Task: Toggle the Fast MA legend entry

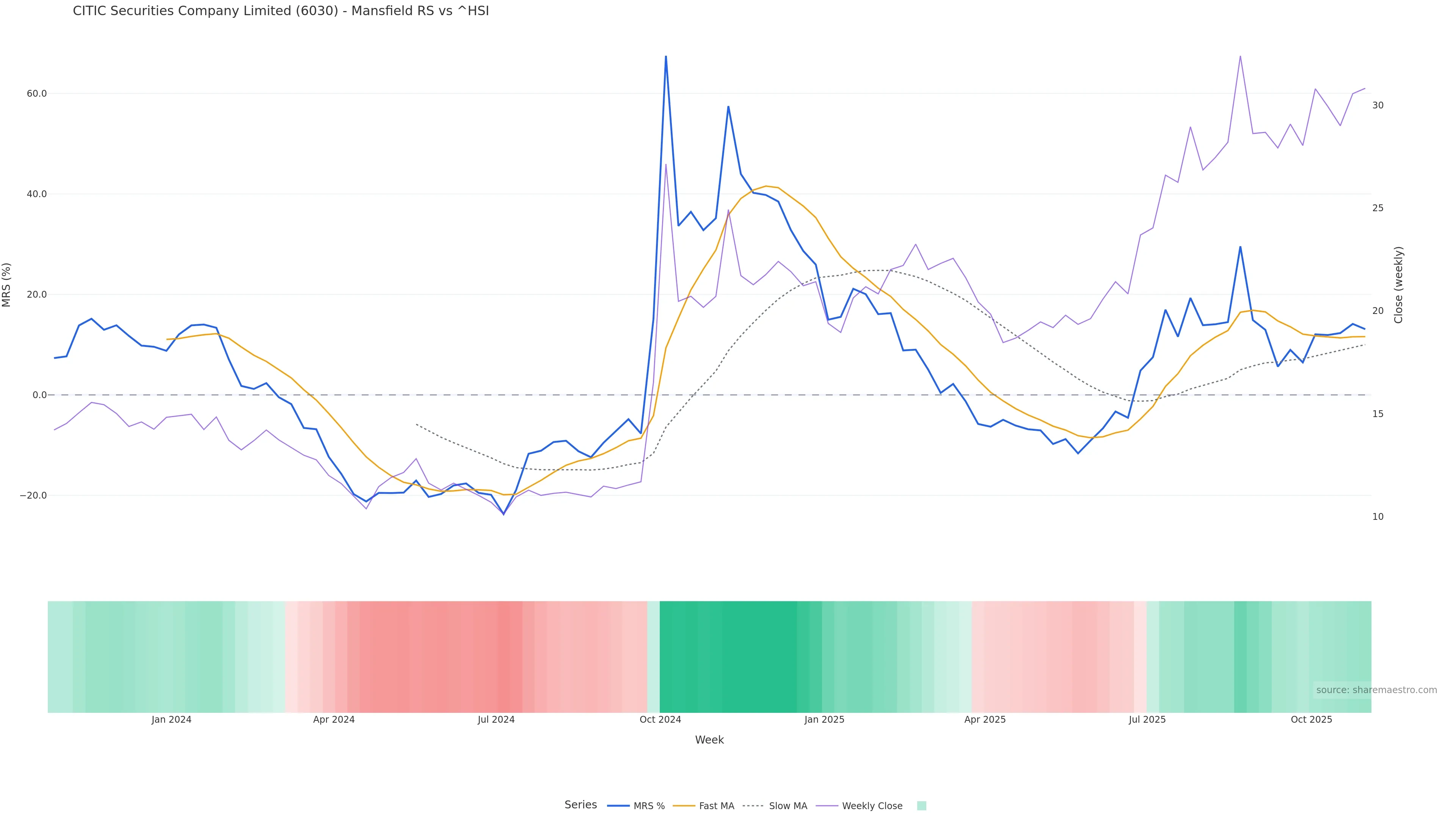Action: pos(716,806)
